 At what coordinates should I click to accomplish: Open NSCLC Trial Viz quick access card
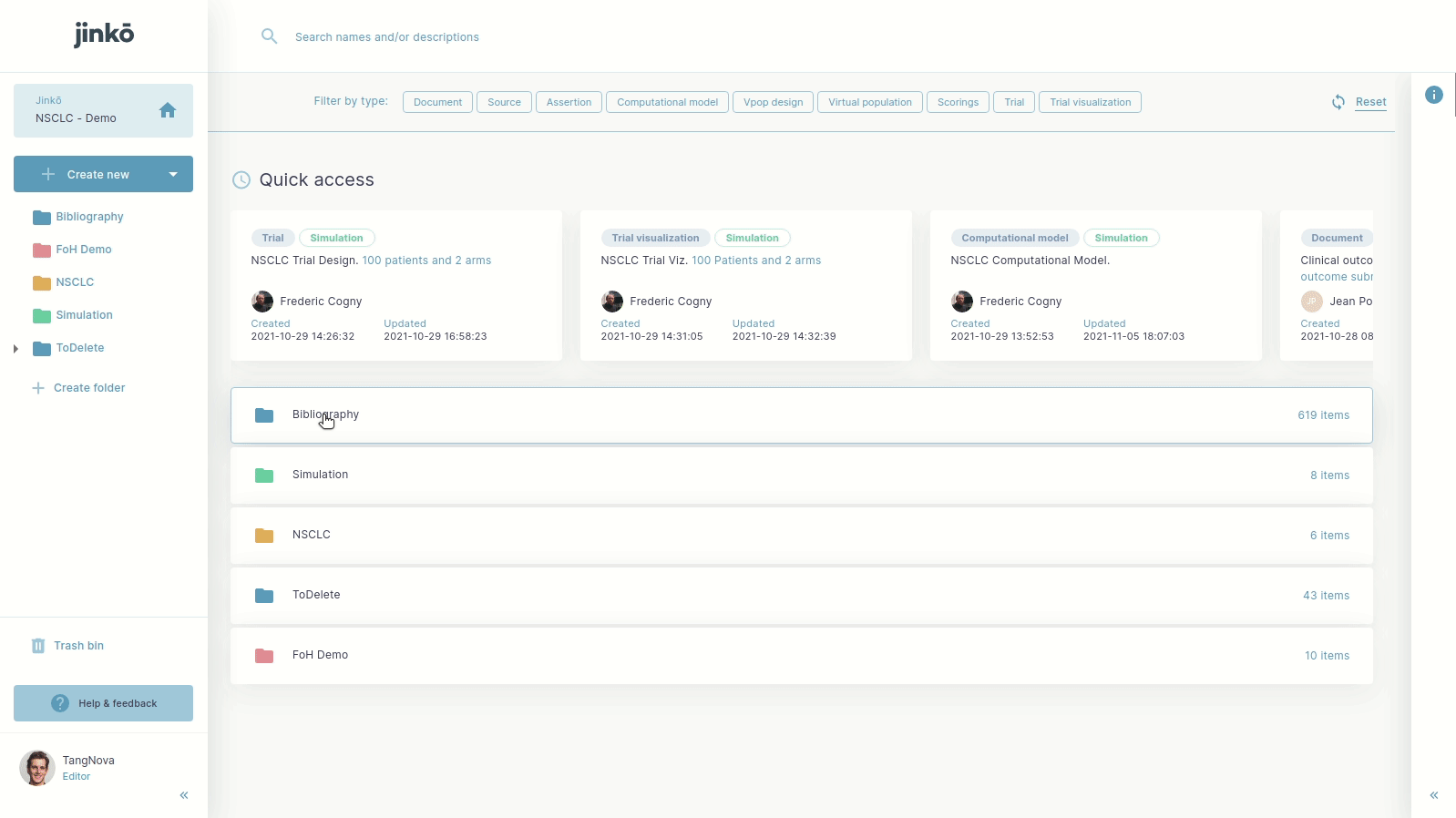coord(745,285)
